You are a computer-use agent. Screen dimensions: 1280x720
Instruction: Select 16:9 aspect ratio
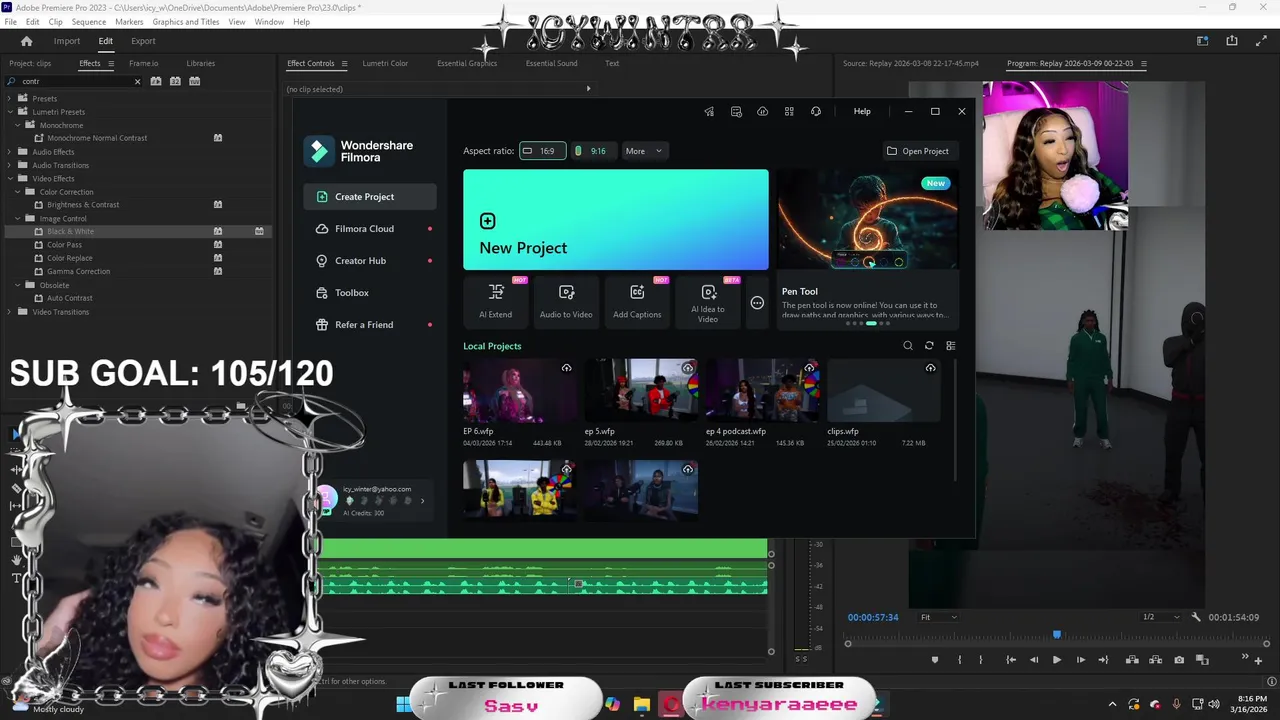pyautogui.click(x=542, y=151)
